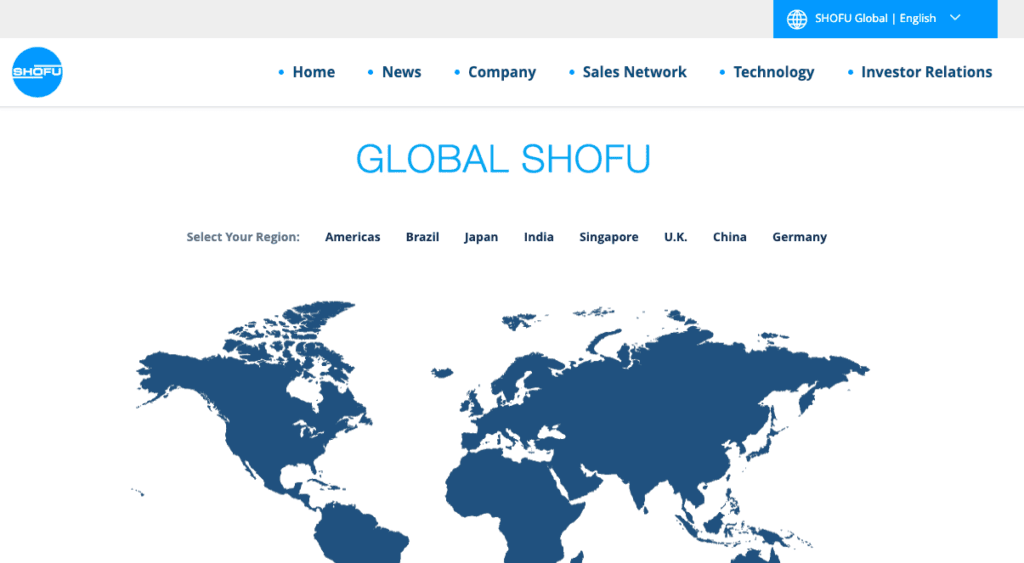Choose the U.K. region
The height and width of the screenshot is (563, 1024).
tap(675, 237)
